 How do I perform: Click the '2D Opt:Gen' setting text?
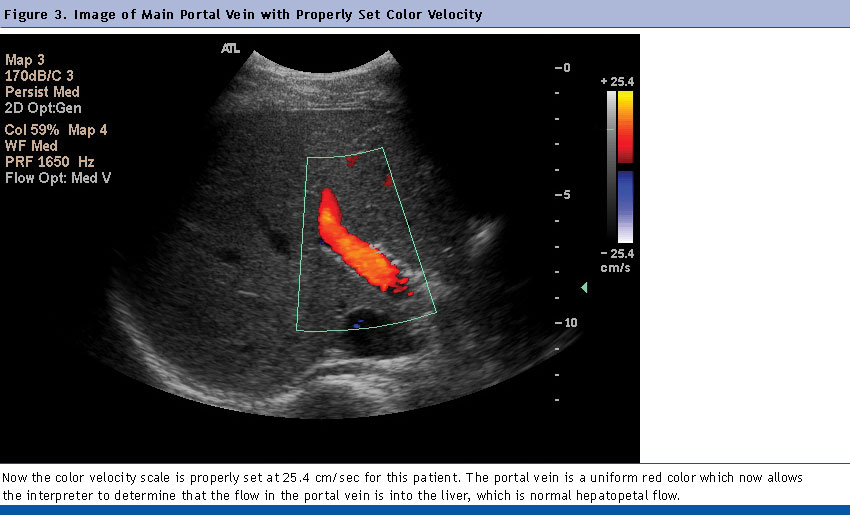click(43, 108)
